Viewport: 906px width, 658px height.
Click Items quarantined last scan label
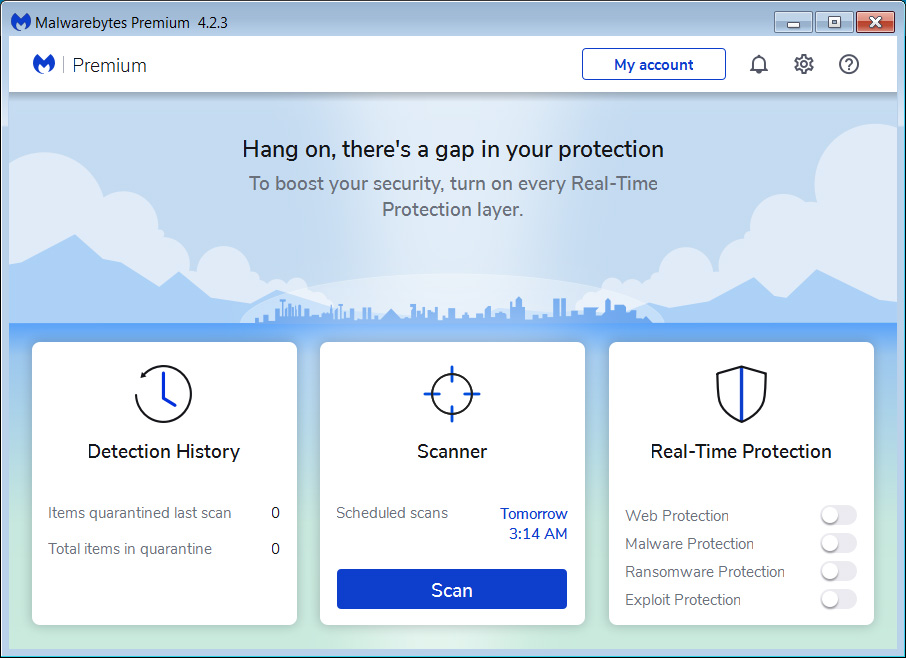[x=139, y=513]
